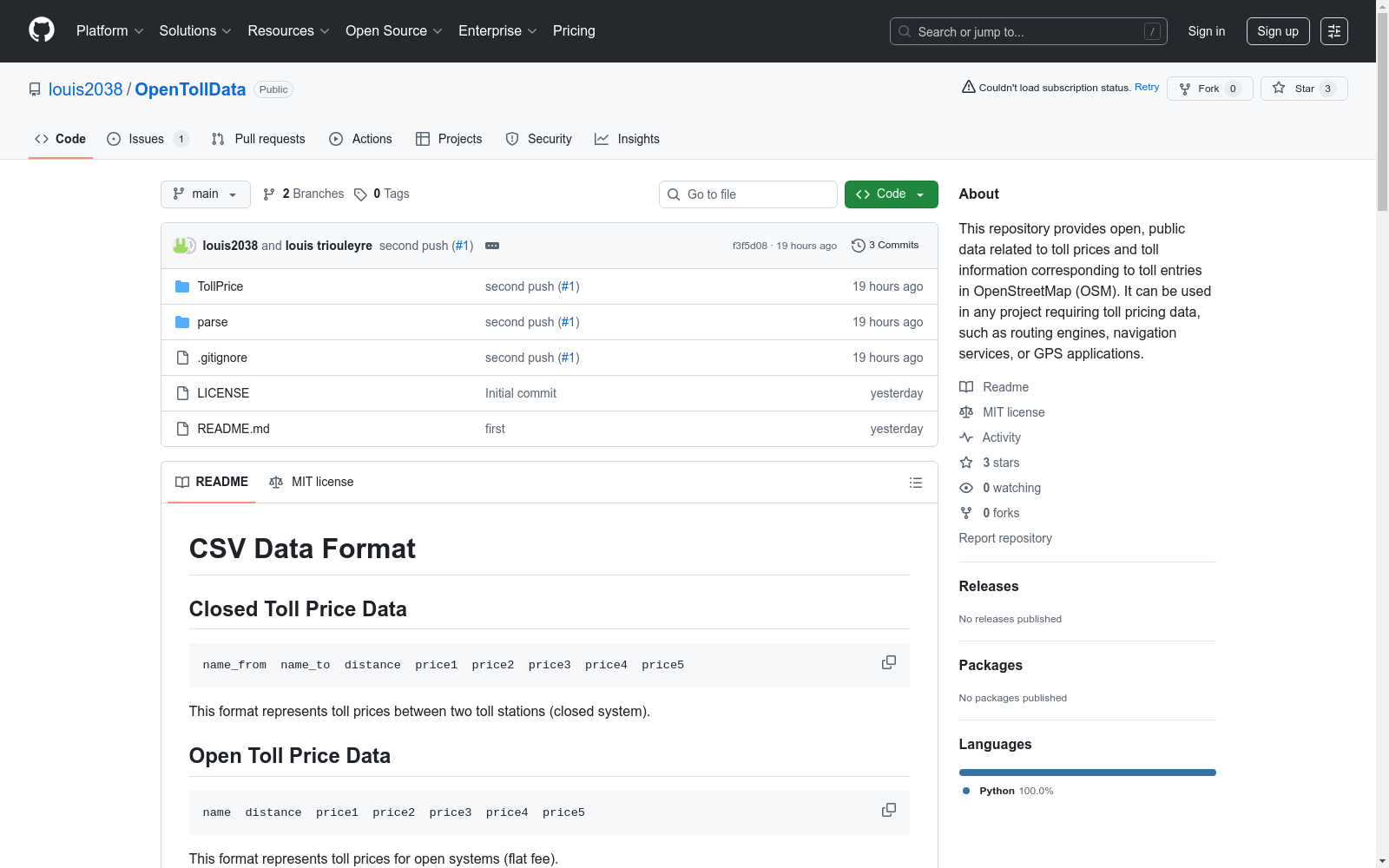Expand the Resources navigation menu

coord(289,31)
